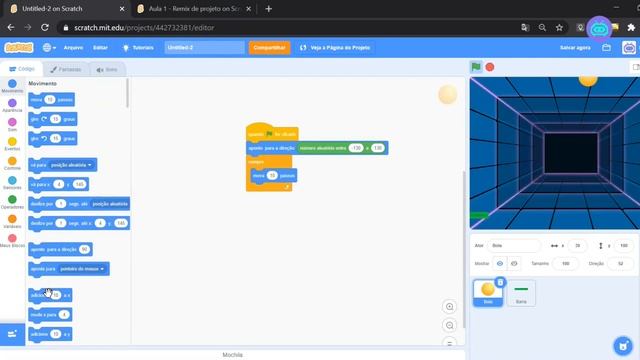Viewport: 640px width, 360px height.
Task: Reload the browser page
Action: [x=45, y=28]
